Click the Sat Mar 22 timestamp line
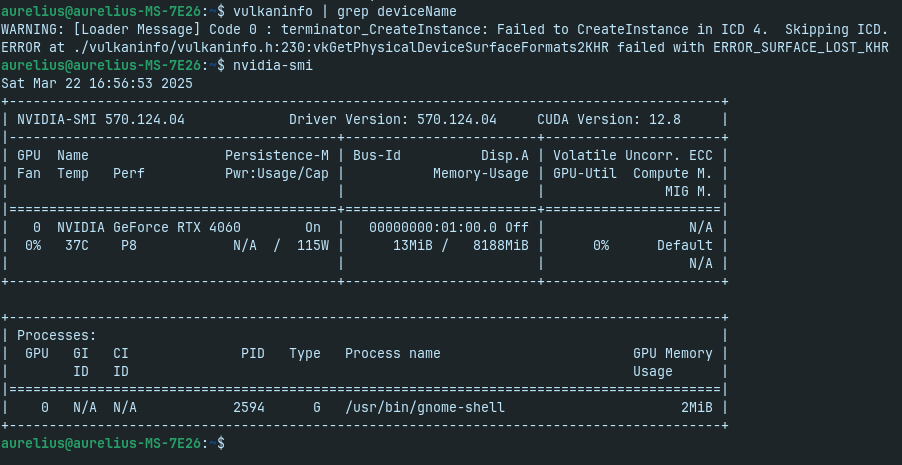 pyautogui.click(x=97, y=83)
